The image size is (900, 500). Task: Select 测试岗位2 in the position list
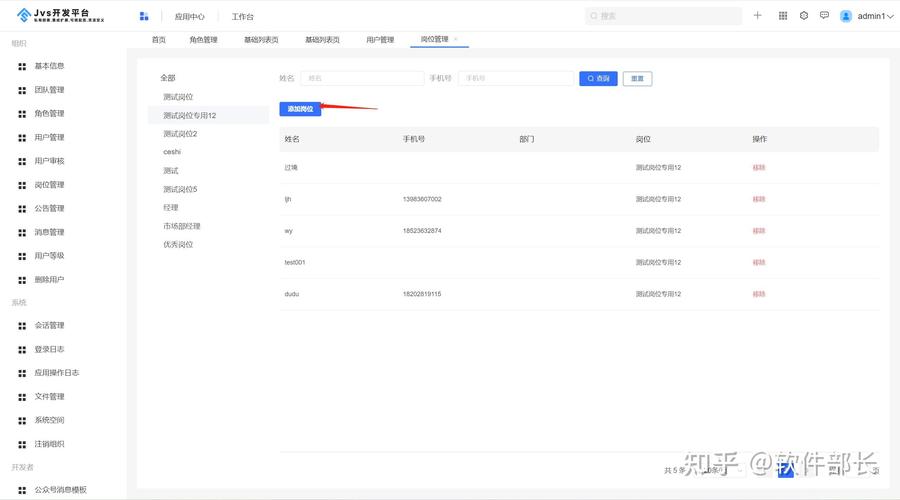pos(180,134)
